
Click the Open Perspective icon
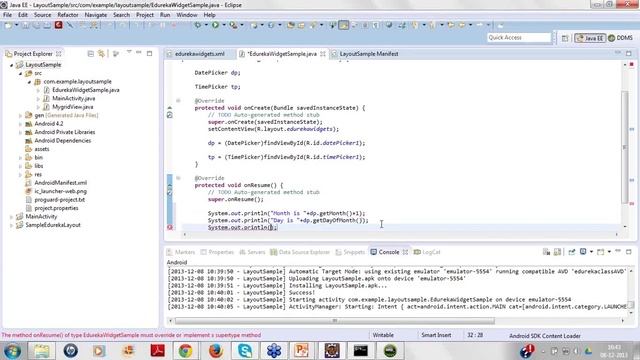565,38
